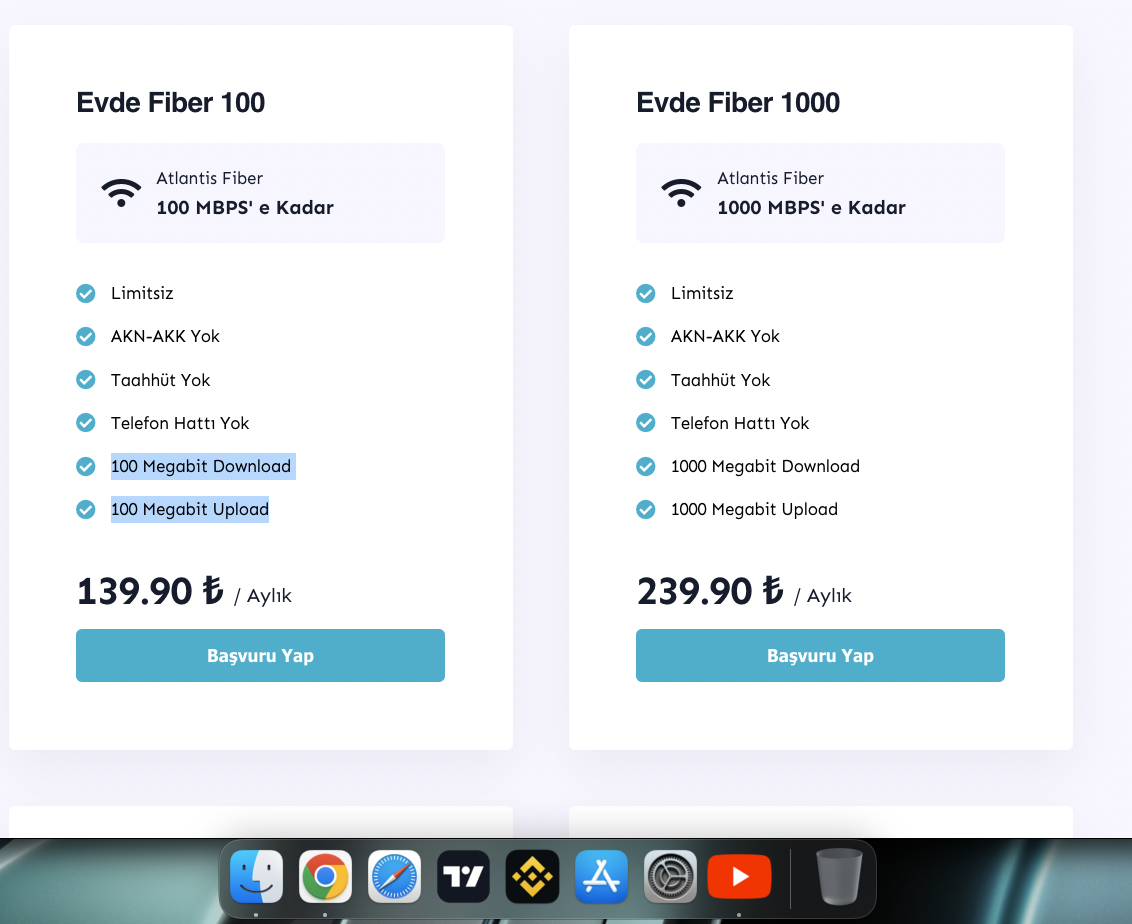The height and width of the screenshot is (924, 1132).
Task: Click the Evde Fiber 1000 plan heading
Action: pyautogui.click(x=738, y=103)
